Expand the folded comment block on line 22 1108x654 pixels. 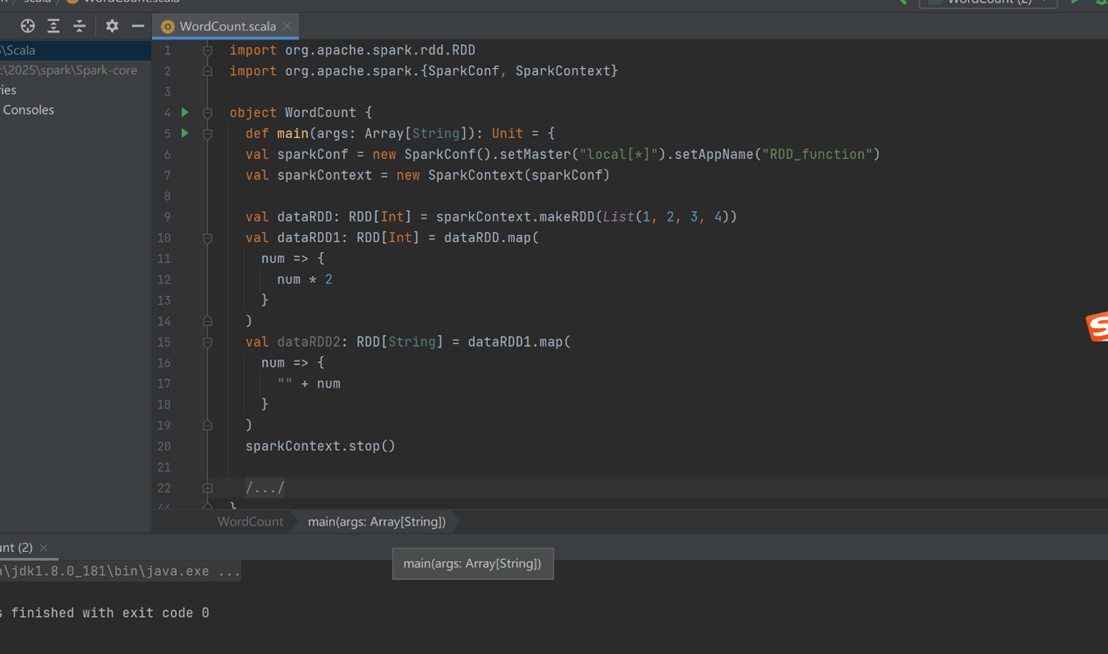point(208,488)
